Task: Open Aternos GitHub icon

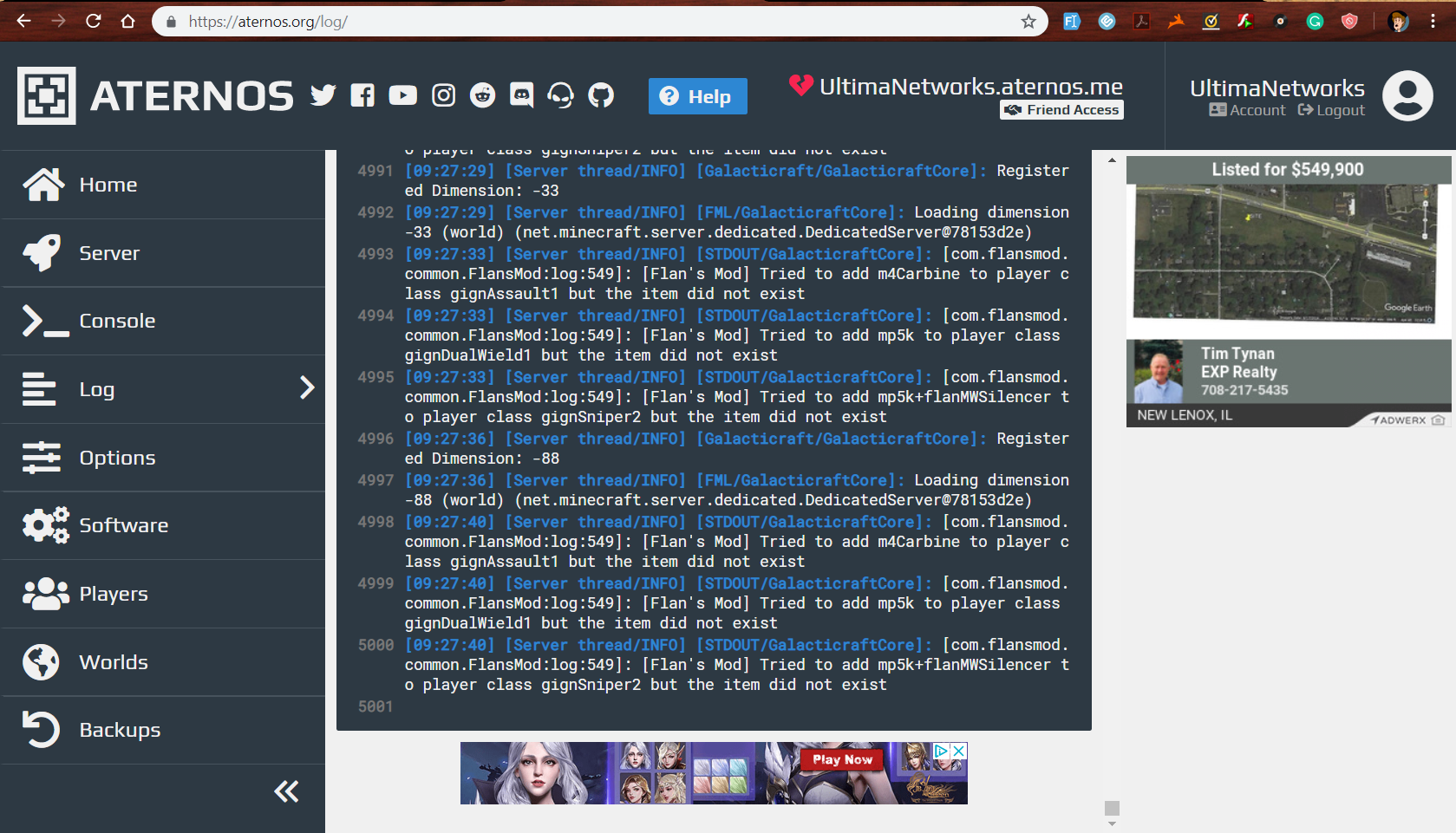Action: (x=601, y=95)
